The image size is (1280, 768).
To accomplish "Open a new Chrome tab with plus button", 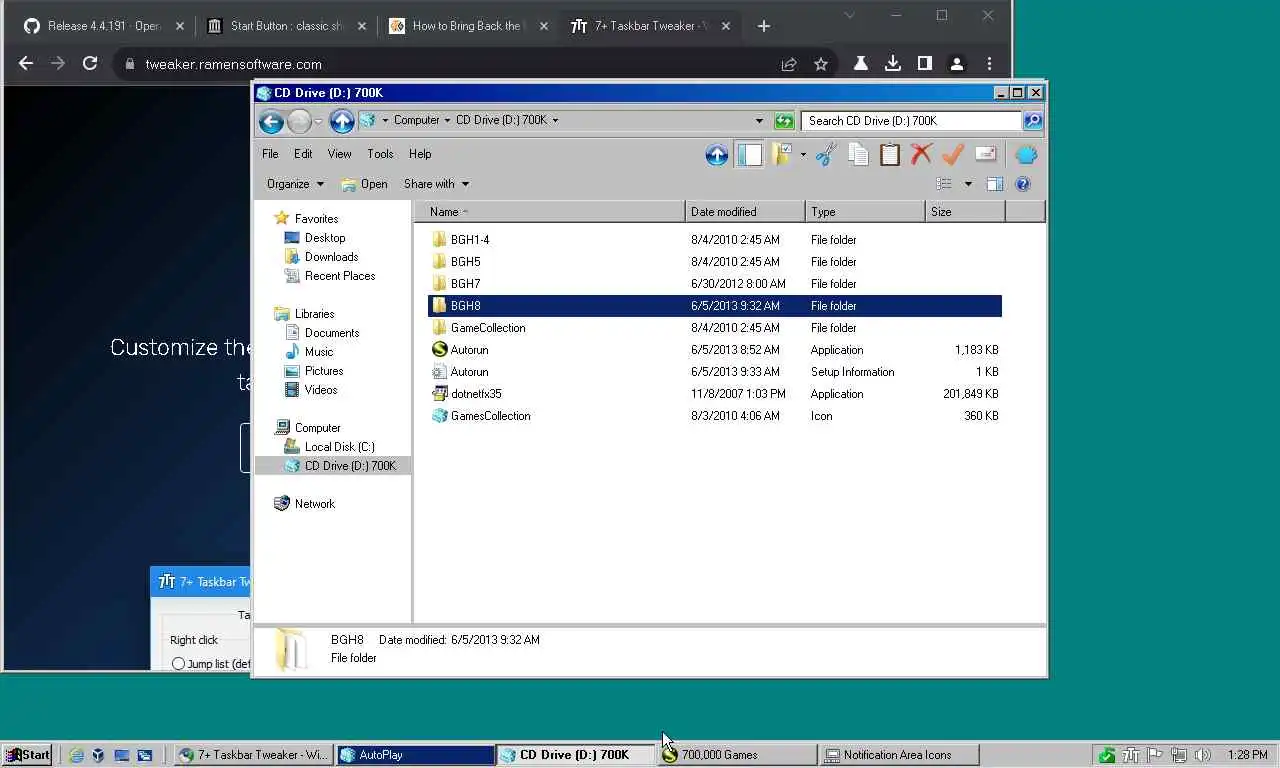I will pyautogui.click(x=764, y=26).
